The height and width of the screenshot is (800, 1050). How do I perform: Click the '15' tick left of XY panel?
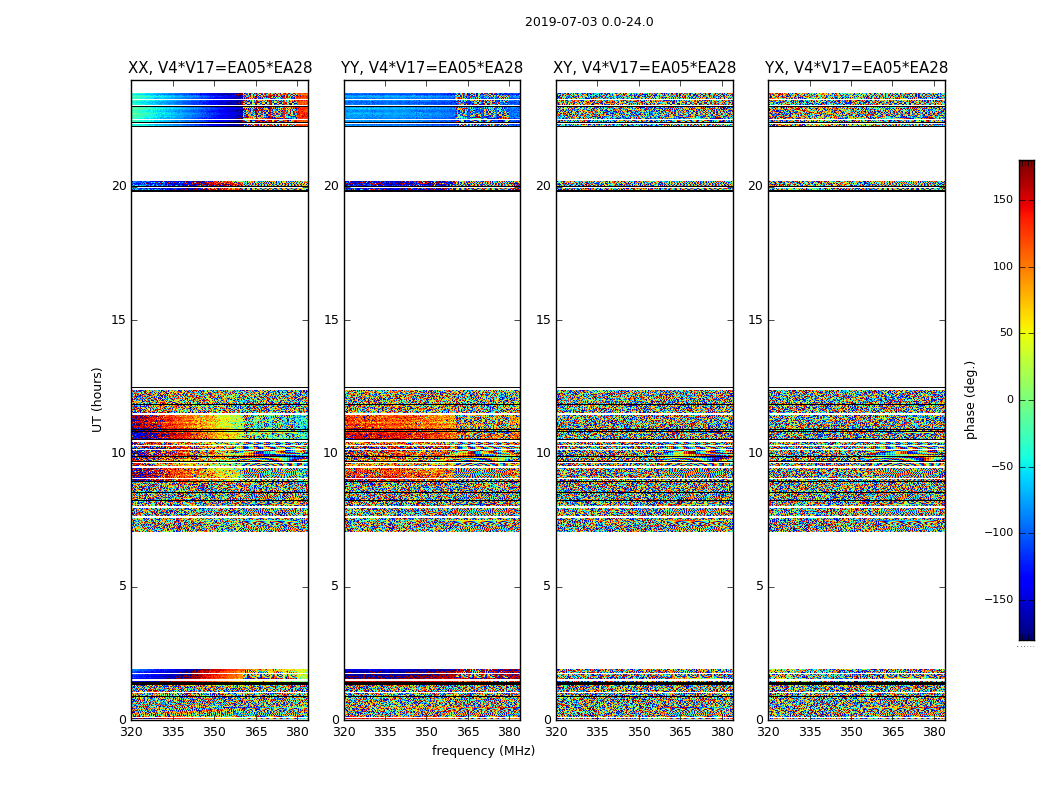point(544,320)
